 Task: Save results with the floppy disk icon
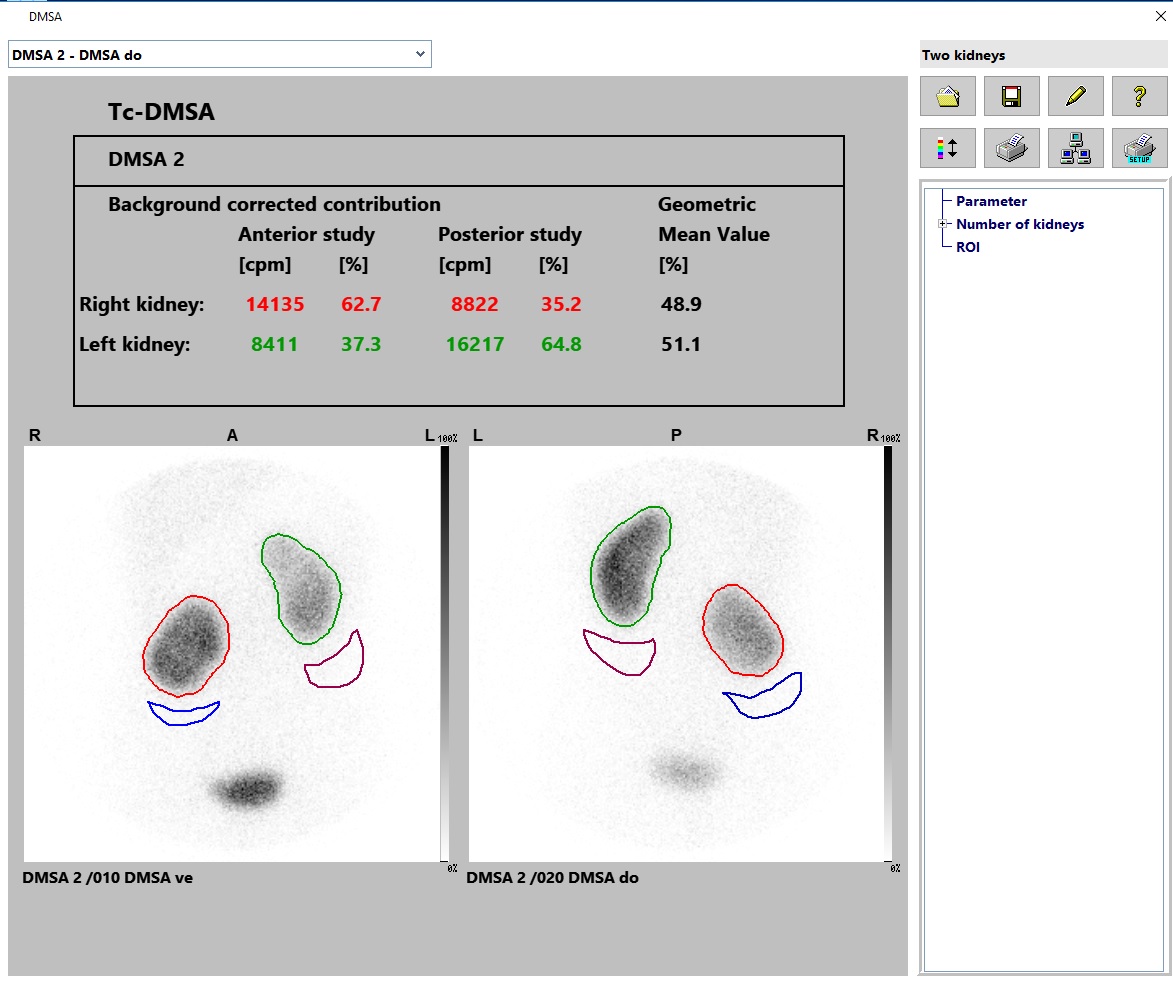point(1011,96)
